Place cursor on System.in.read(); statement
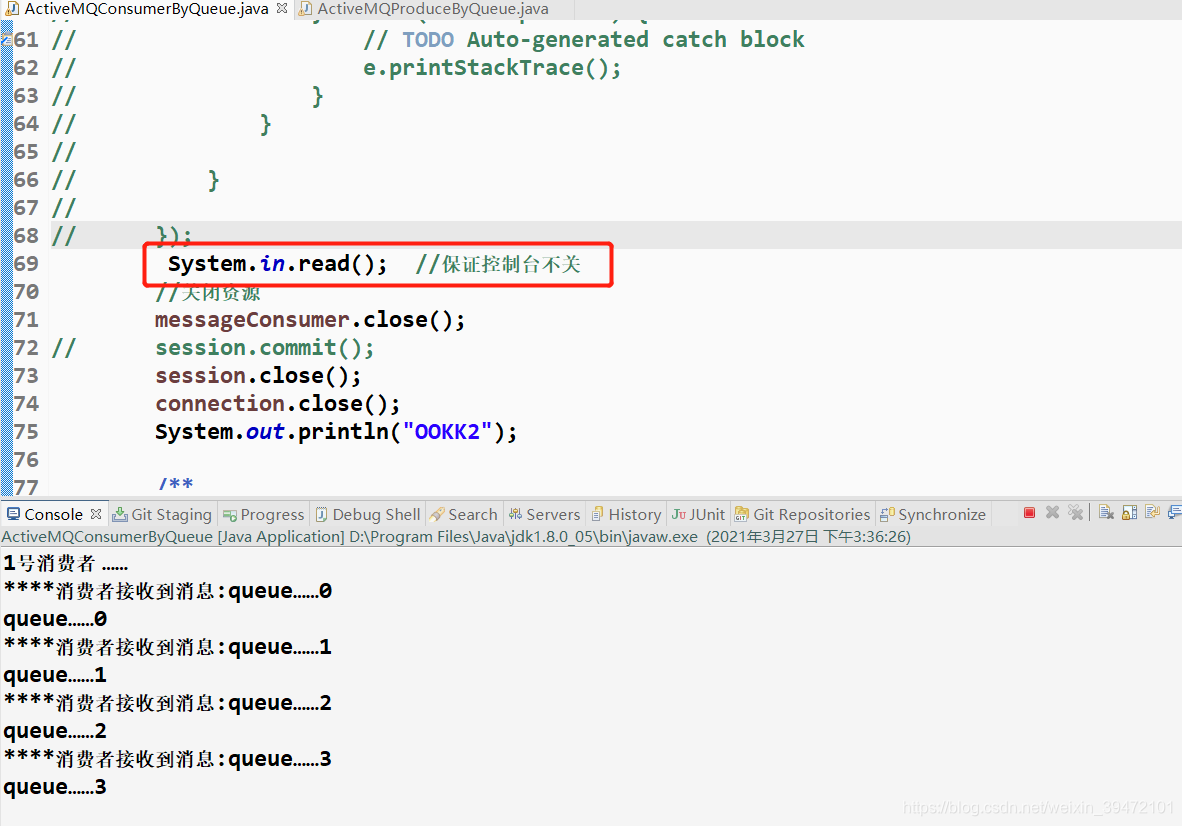Image resolution: width=1182 pixels, height=826 pixels. coord(277,264)
